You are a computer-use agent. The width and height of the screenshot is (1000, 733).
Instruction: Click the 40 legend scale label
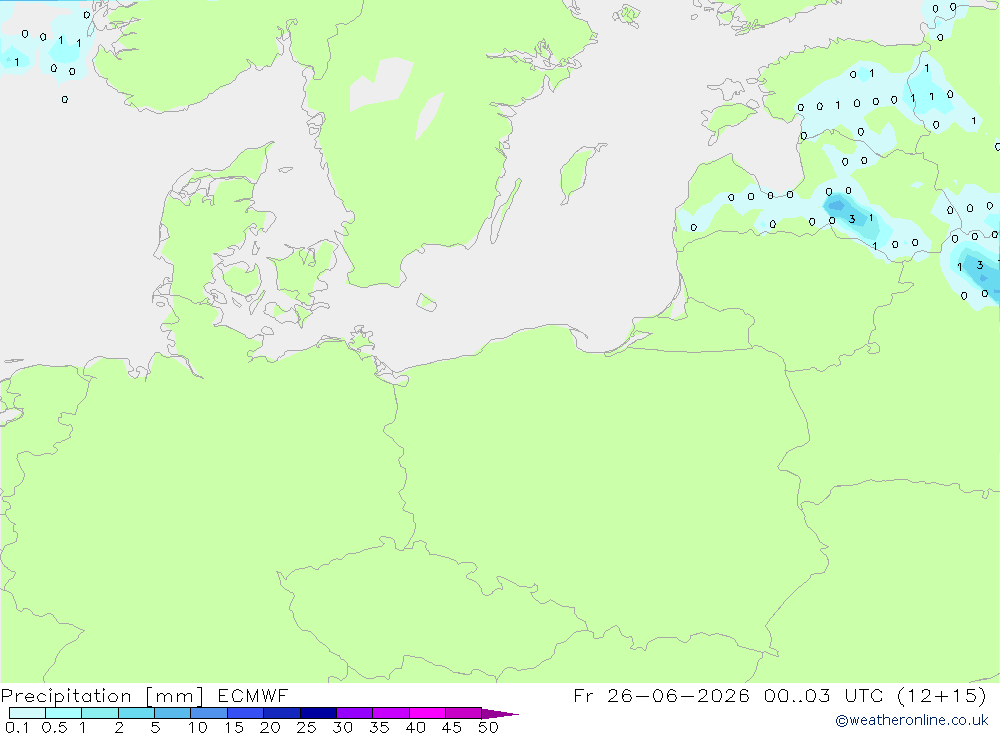point(415,727)
